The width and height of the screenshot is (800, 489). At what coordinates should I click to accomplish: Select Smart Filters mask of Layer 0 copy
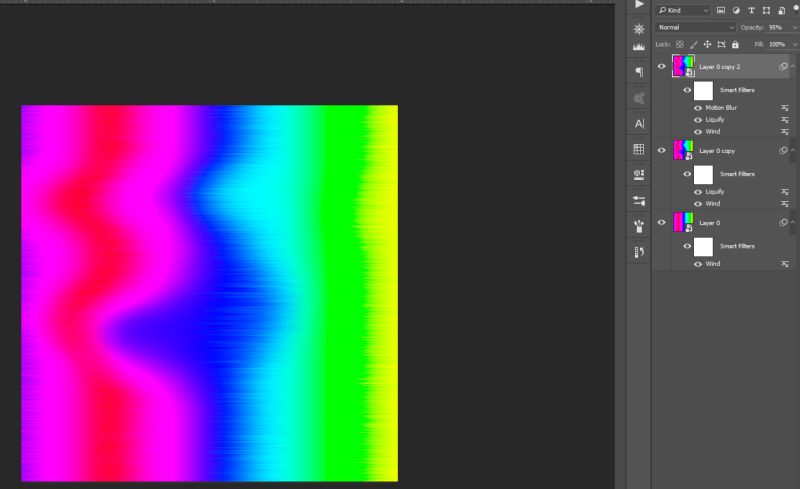703,175
